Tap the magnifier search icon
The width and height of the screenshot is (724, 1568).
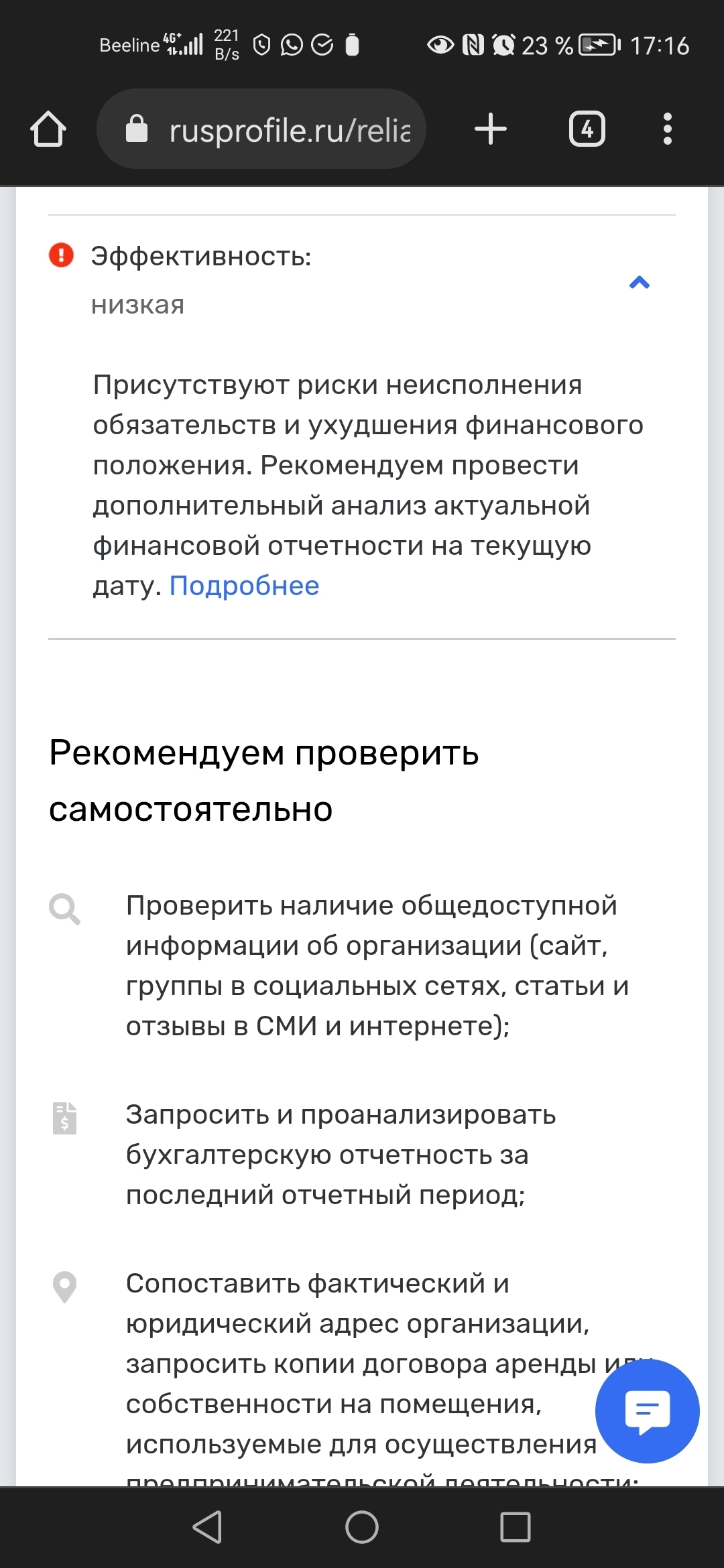point(64,909)
